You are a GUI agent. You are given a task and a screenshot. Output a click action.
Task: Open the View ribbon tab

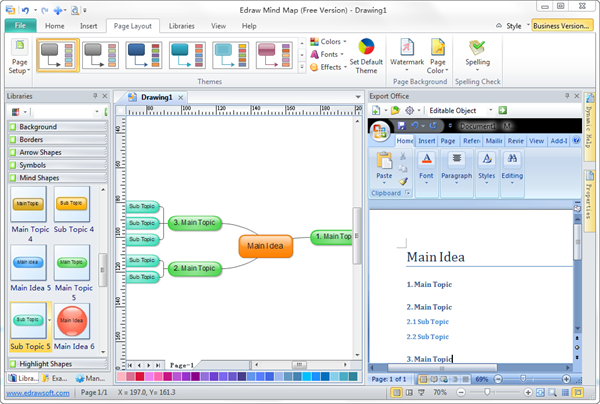tap(218, 26)
